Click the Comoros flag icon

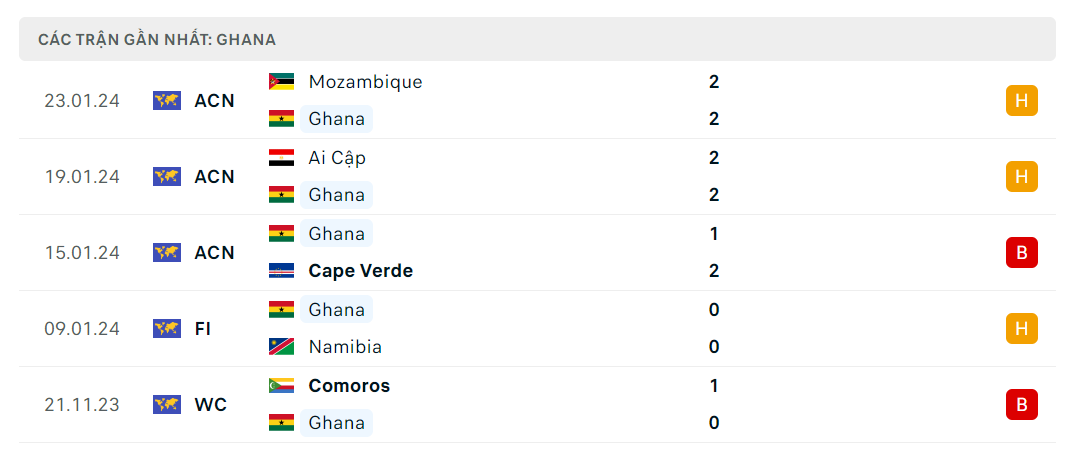tap(282, 385)
